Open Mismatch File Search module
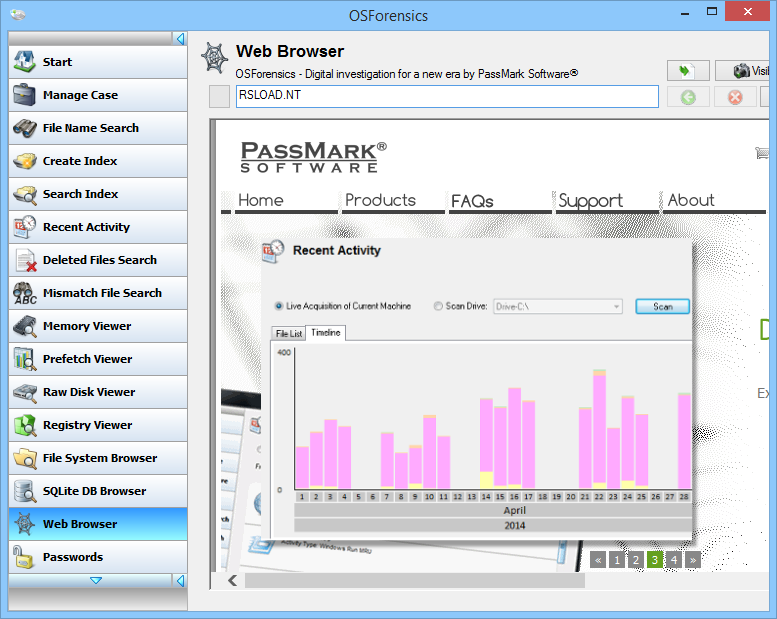The width and height of the screenshot is (777, 619). [98, 293]
